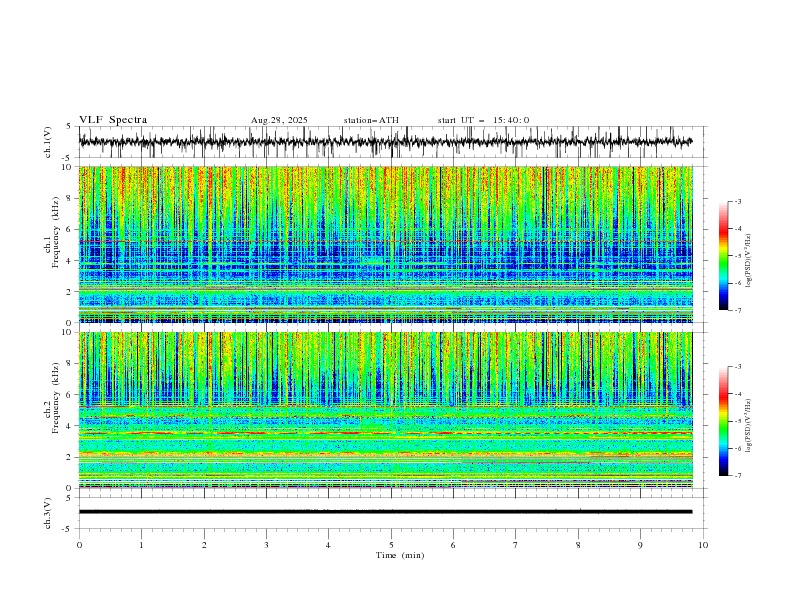Click time axis tick label "8"
Image resolution: width=792 pixels, height=612 pixels.
[x=578, y=545]
